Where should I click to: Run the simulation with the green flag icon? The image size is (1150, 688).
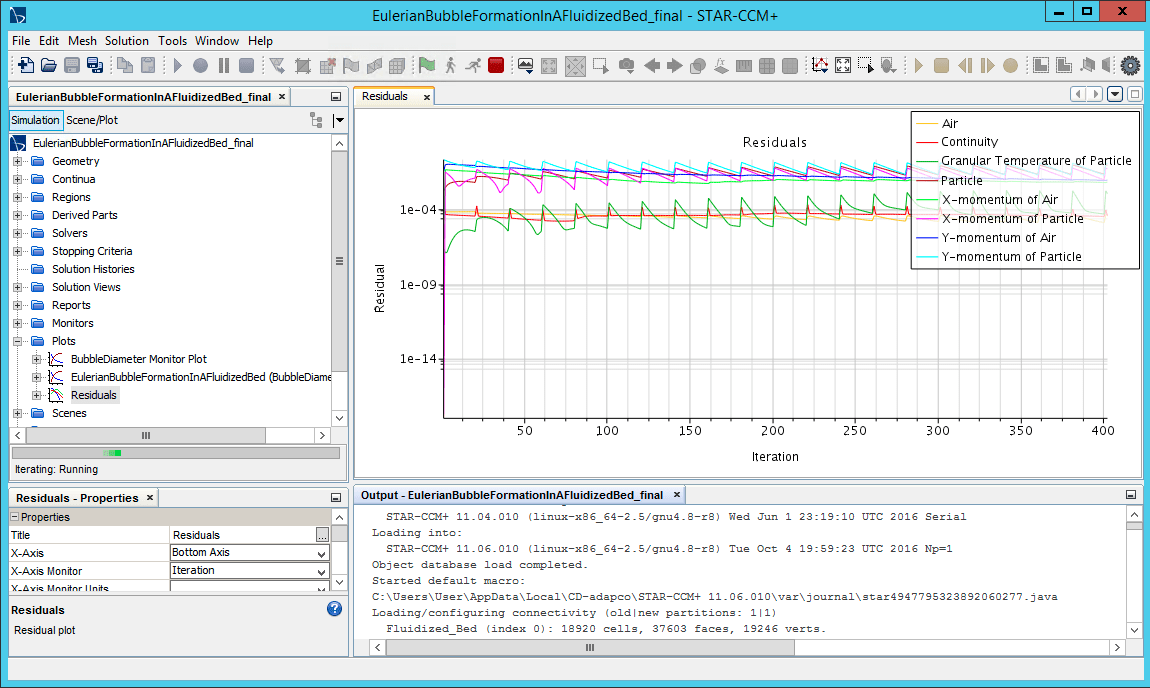[x=426, y=66]
